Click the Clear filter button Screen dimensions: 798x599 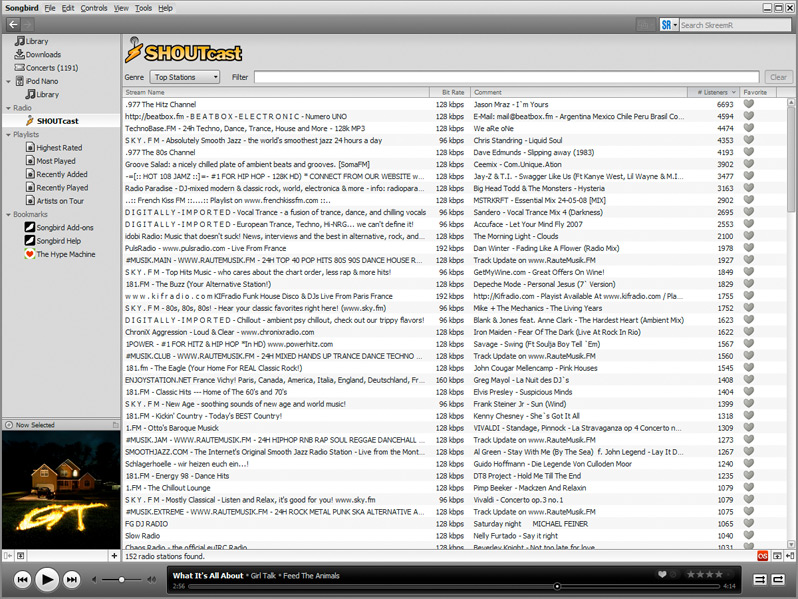coord(778,77)
